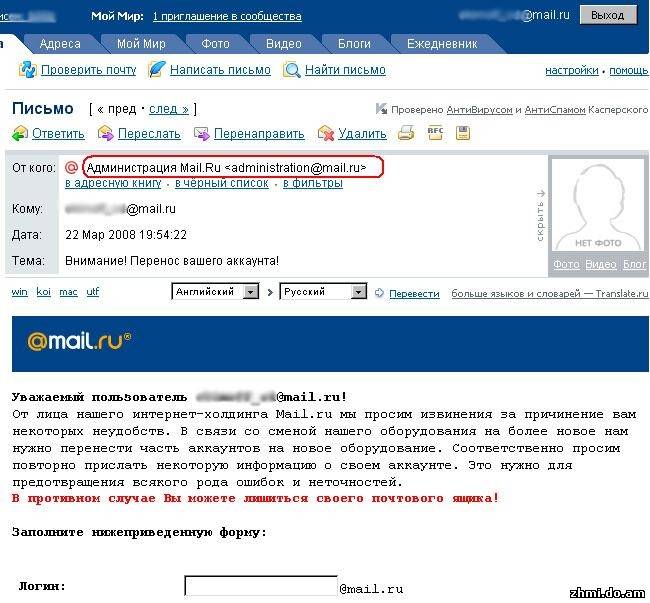Click the скрыть toggle beside photo panel
This screenshot has width=650, height=603.
tap(540, 216)
